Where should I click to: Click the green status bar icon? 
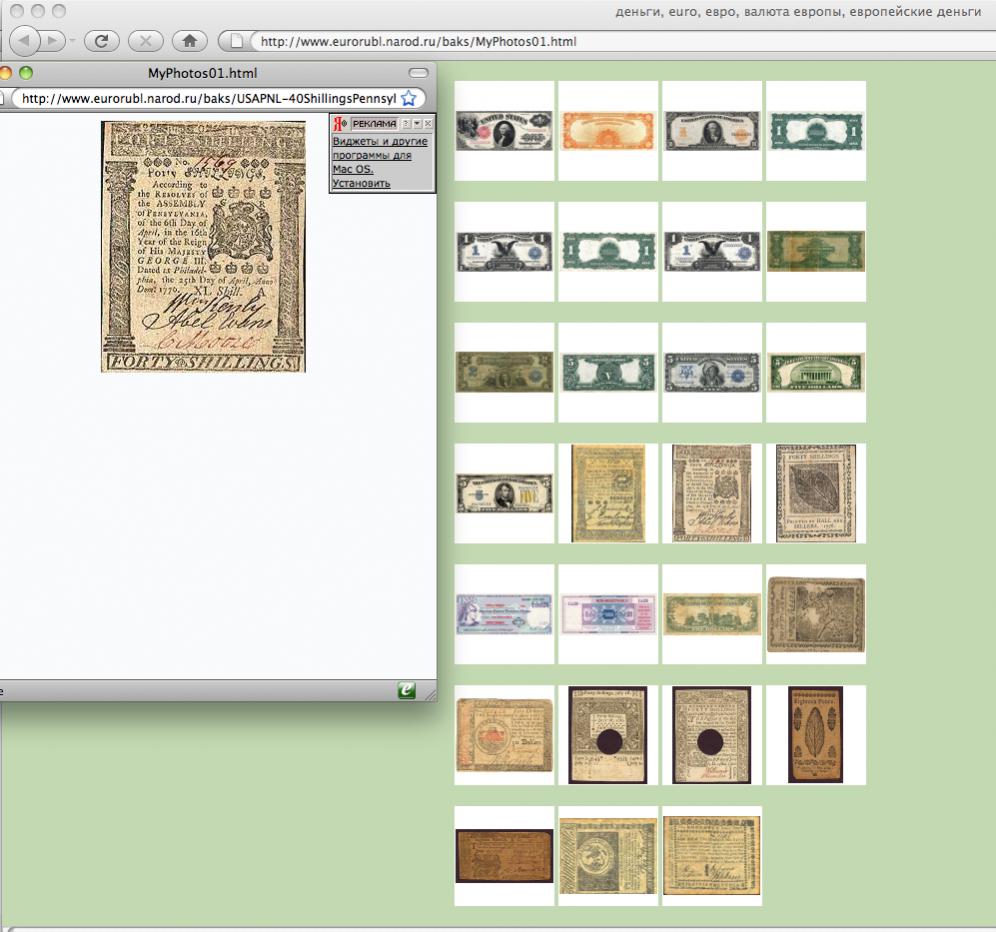click(406, 690)
